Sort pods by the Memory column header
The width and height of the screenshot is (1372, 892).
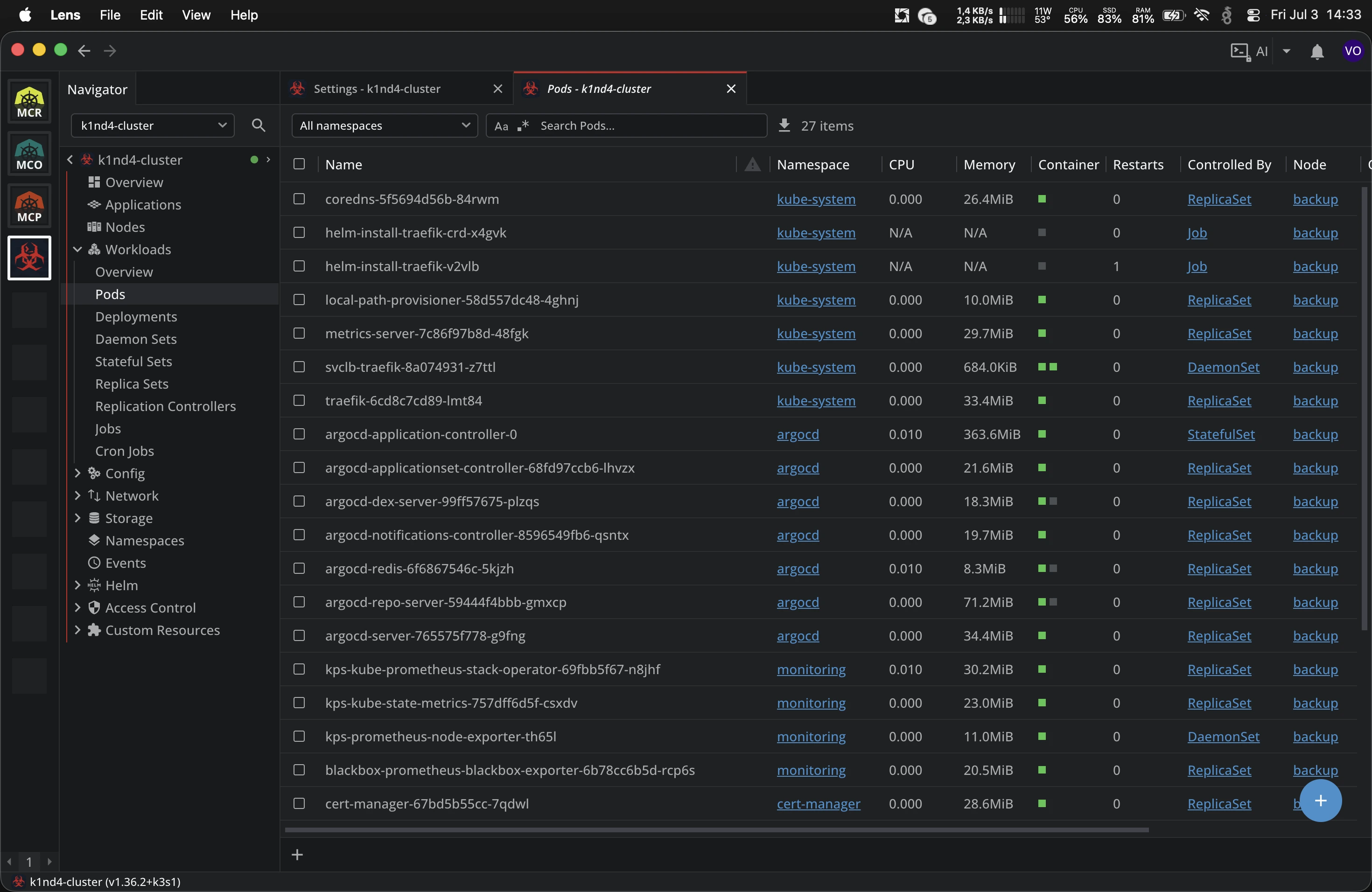click(989, 165)
